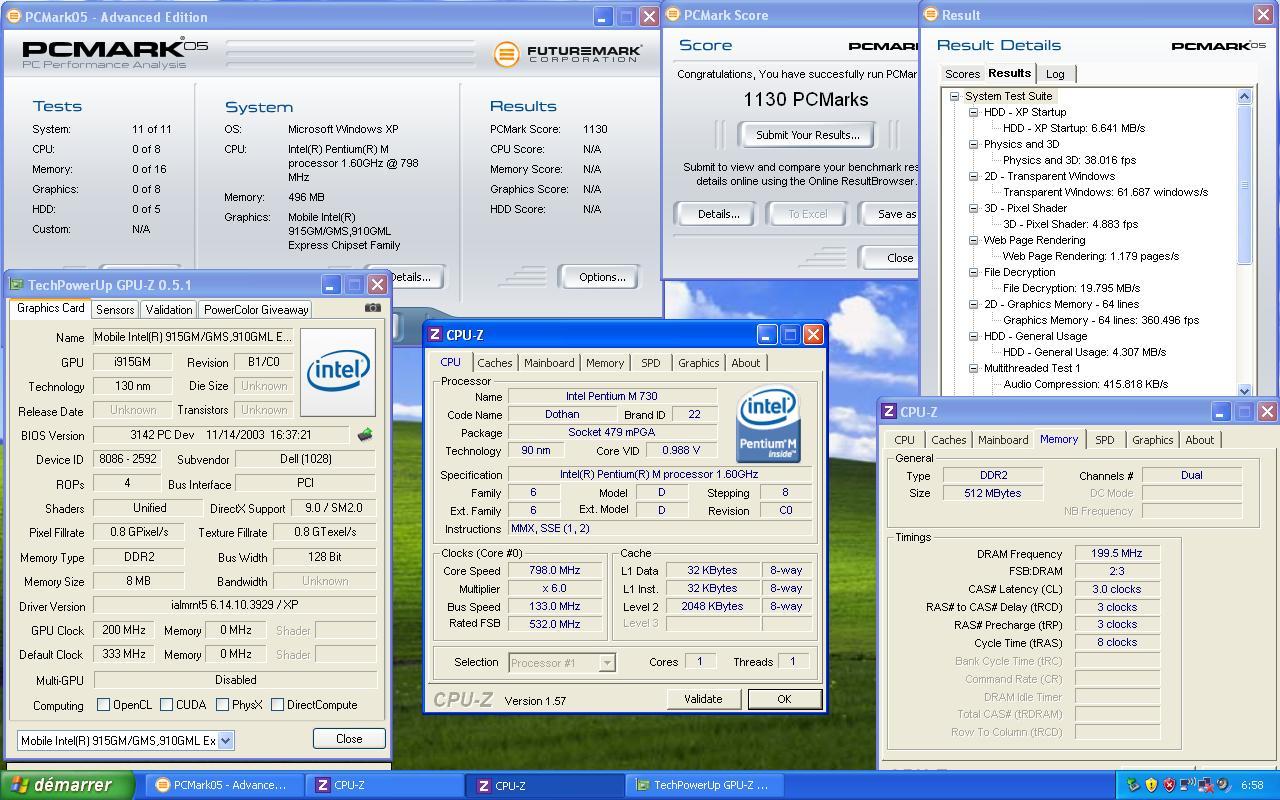Click the red shield security tray icon

[1168, 785]
